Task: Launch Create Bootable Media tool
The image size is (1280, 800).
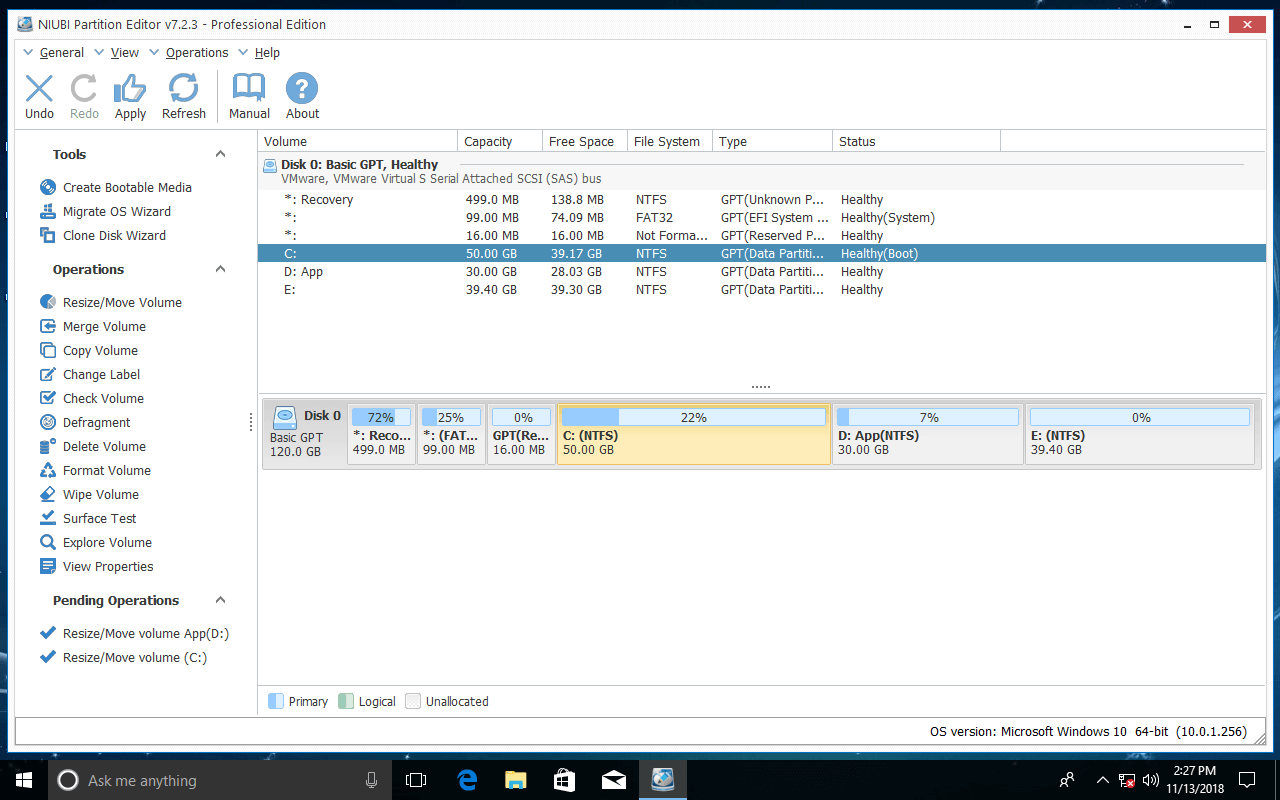Action: pyautogui.click(x=127, y=187)
